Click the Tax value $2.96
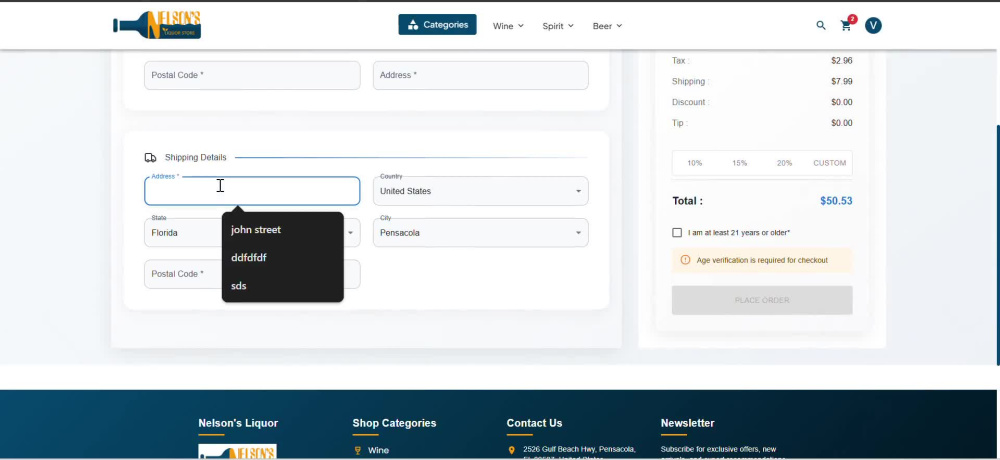Image resolution: width=1000 pixels, height=460 pixels. [x=842, y=61]
